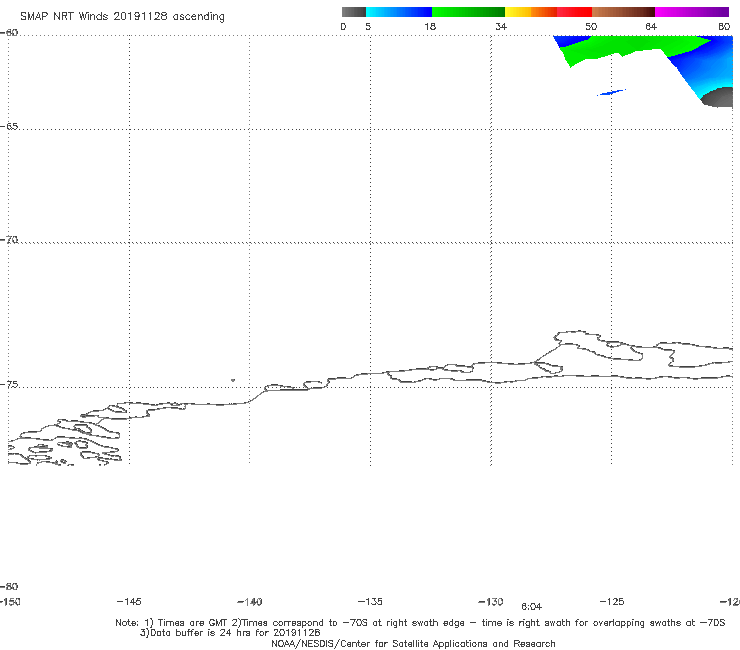This screenshot has height=650, width=740.
Task: Click the brown segment of the color bar
Action: 623,12
